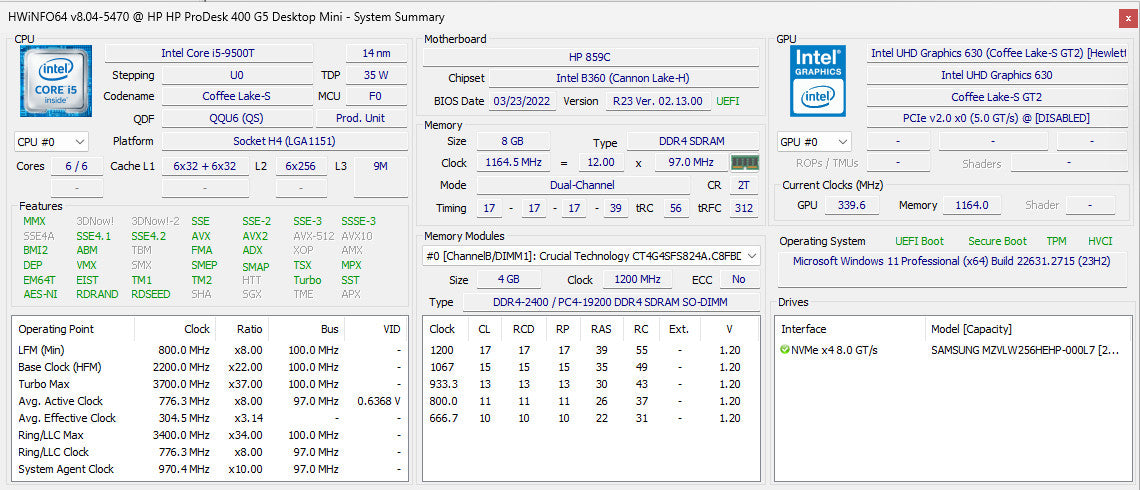Screen dimensions: 1140x490
Task: Click the GPU clock 339.6 value
Action: (x=851, y=206)
